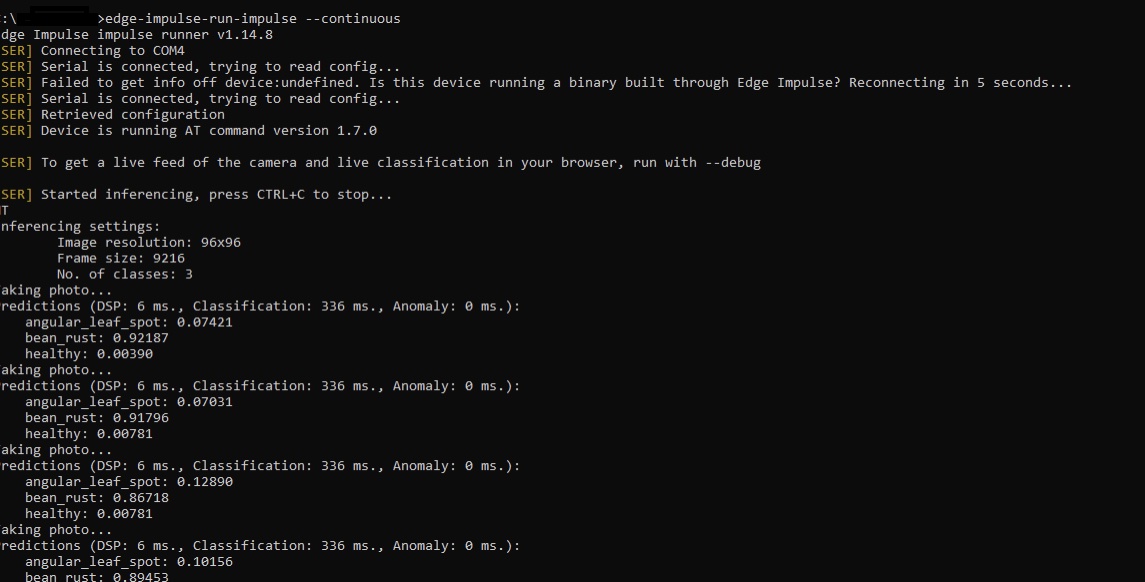Click the angular_leaf_spot: 0.12890 result
This screenshot has width=1145, height=582.
(x=129, y=482)
